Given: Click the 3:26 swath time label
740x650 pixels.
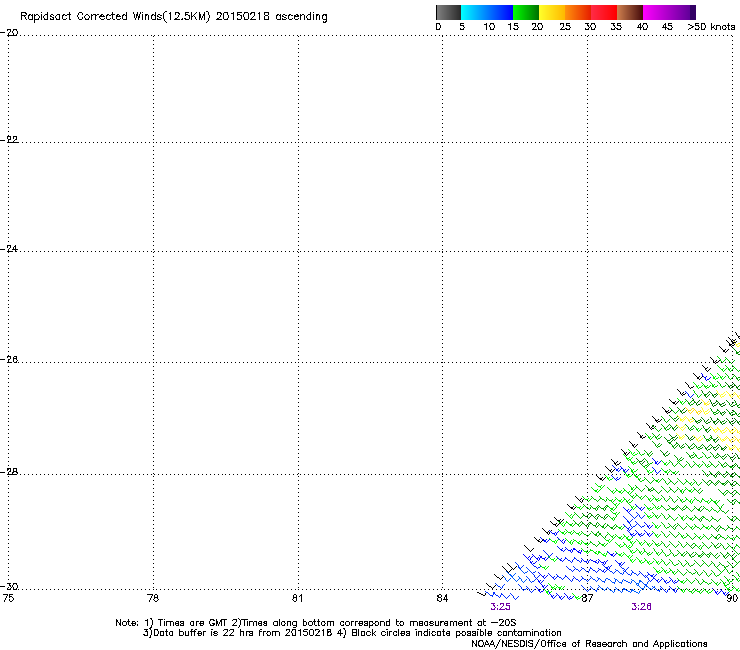Looking at the screenshot, I should 641,607.
